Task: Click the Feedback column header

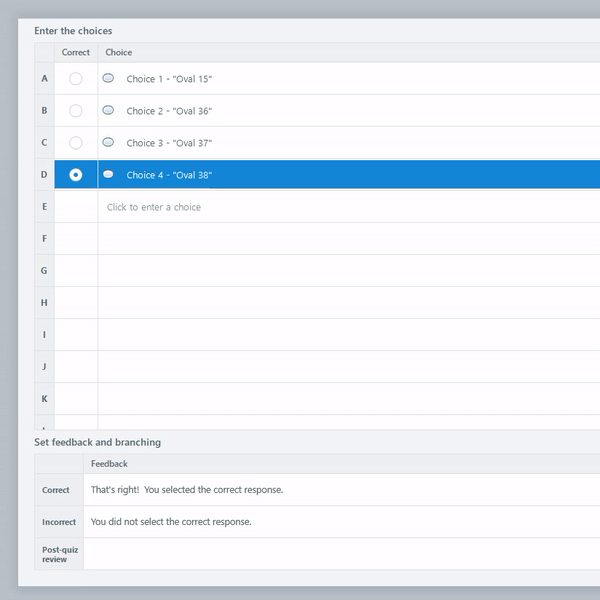Action: coord(342,464)
